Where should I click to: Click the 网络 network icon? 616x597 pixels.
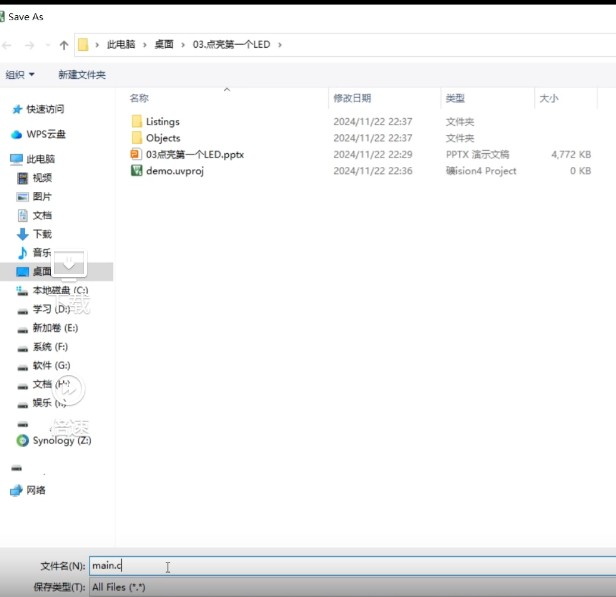point(16,490)
